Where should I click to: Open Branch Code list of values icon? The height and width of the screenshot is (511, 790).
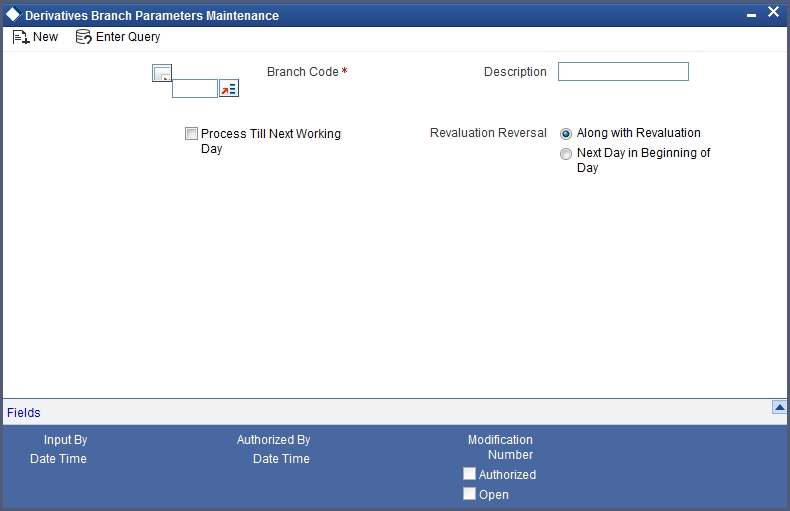pyautogui.click(x=229, y=89)
